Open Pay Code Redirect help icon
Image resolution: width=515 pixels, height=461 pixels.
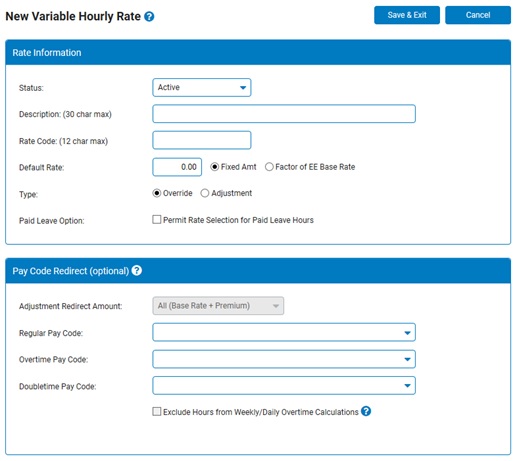[137, 270]
